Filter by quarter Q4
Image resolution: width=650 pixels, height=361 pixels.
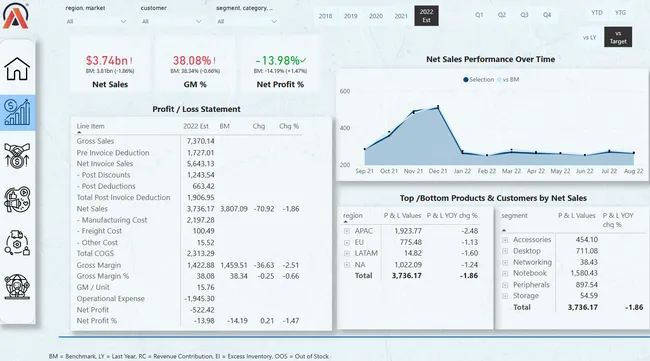(547, 15)
